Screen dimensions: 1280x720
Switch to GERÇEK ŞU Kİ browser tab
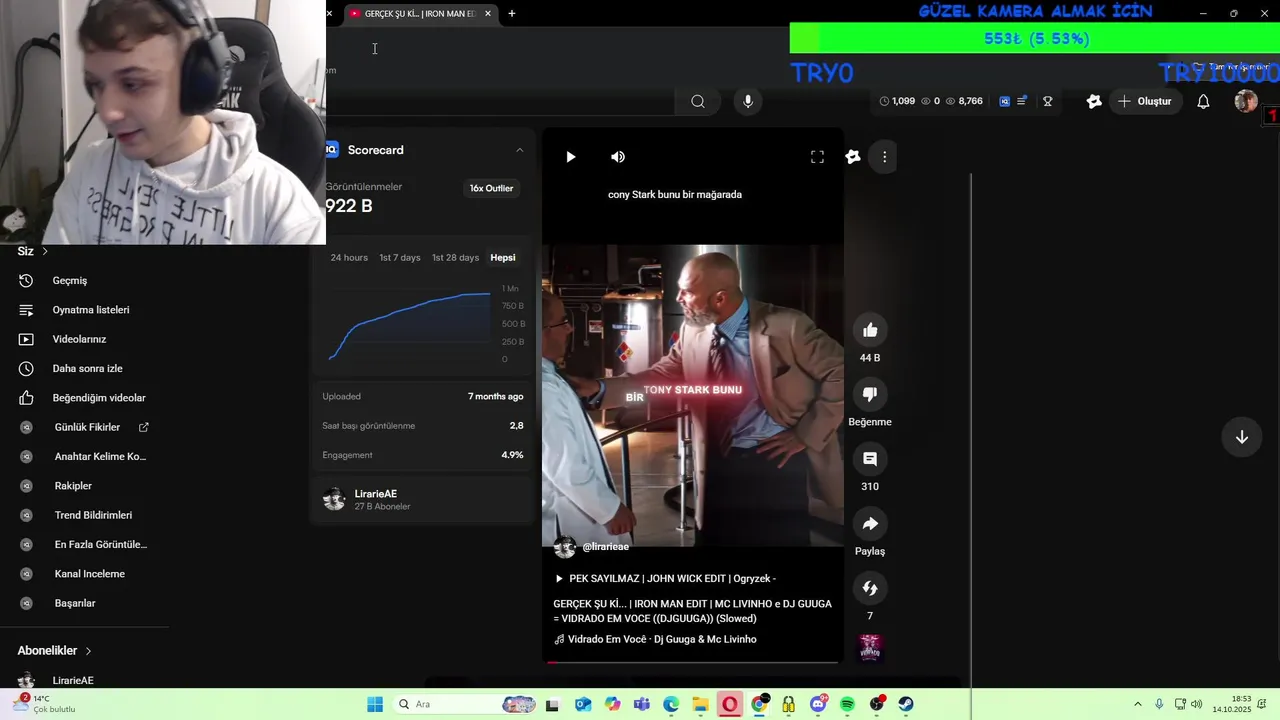point(418,14)
